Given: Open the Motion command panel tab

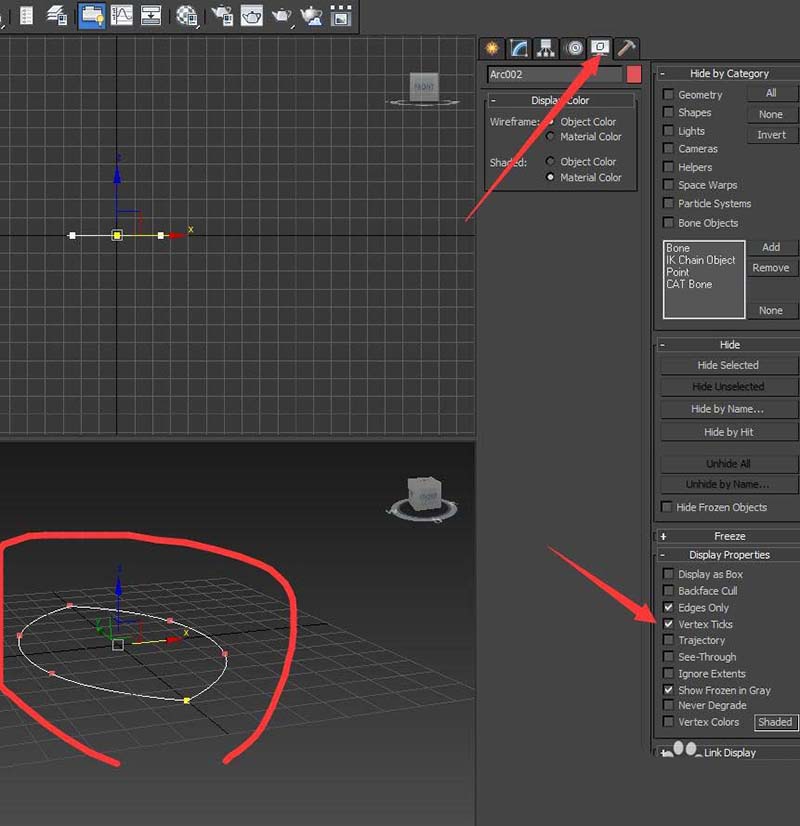Looking at the screenshot, I should pyautogui.click(x=573, y=48).
